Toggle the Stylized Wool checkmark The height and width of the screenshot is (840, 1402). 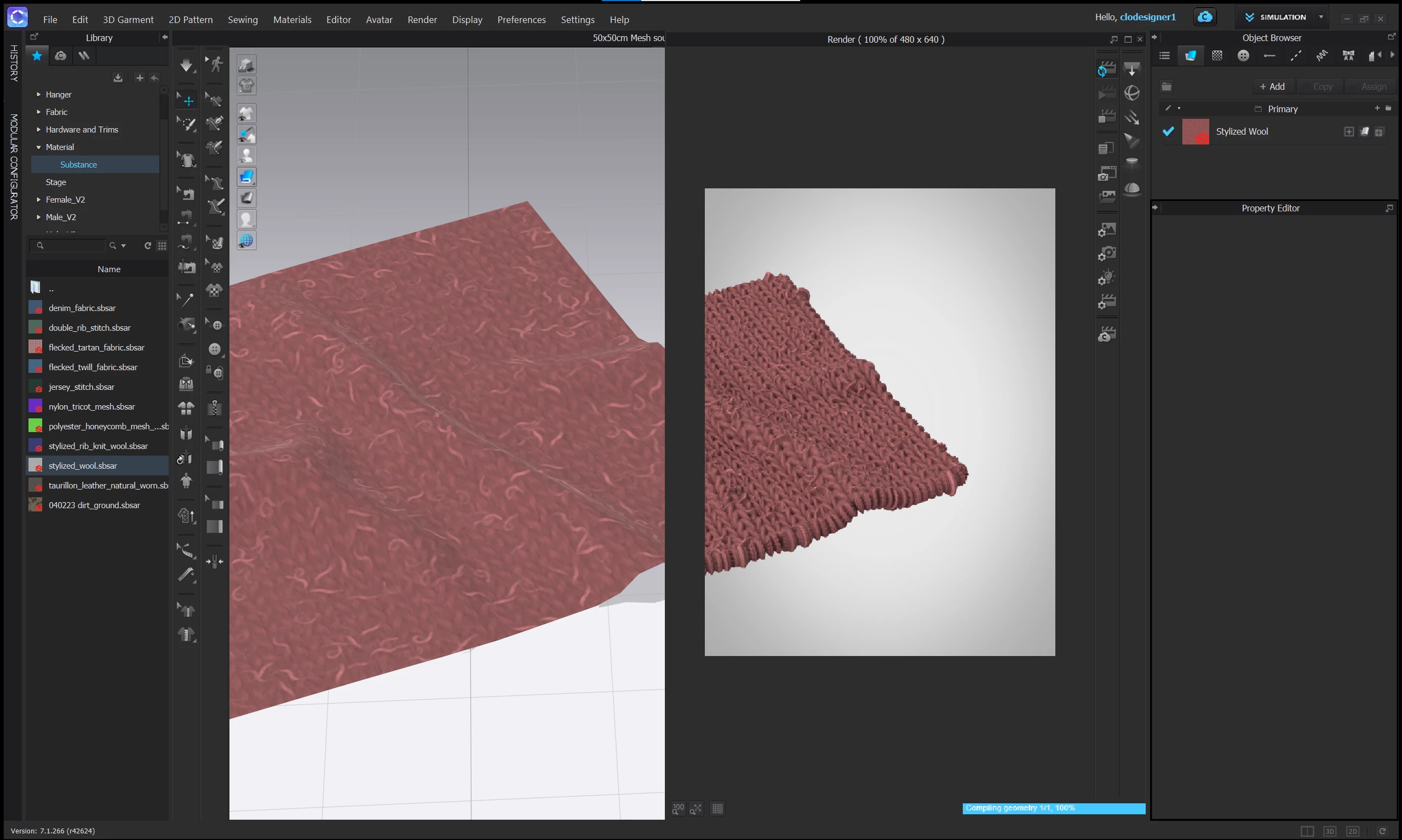point(1168,131)
